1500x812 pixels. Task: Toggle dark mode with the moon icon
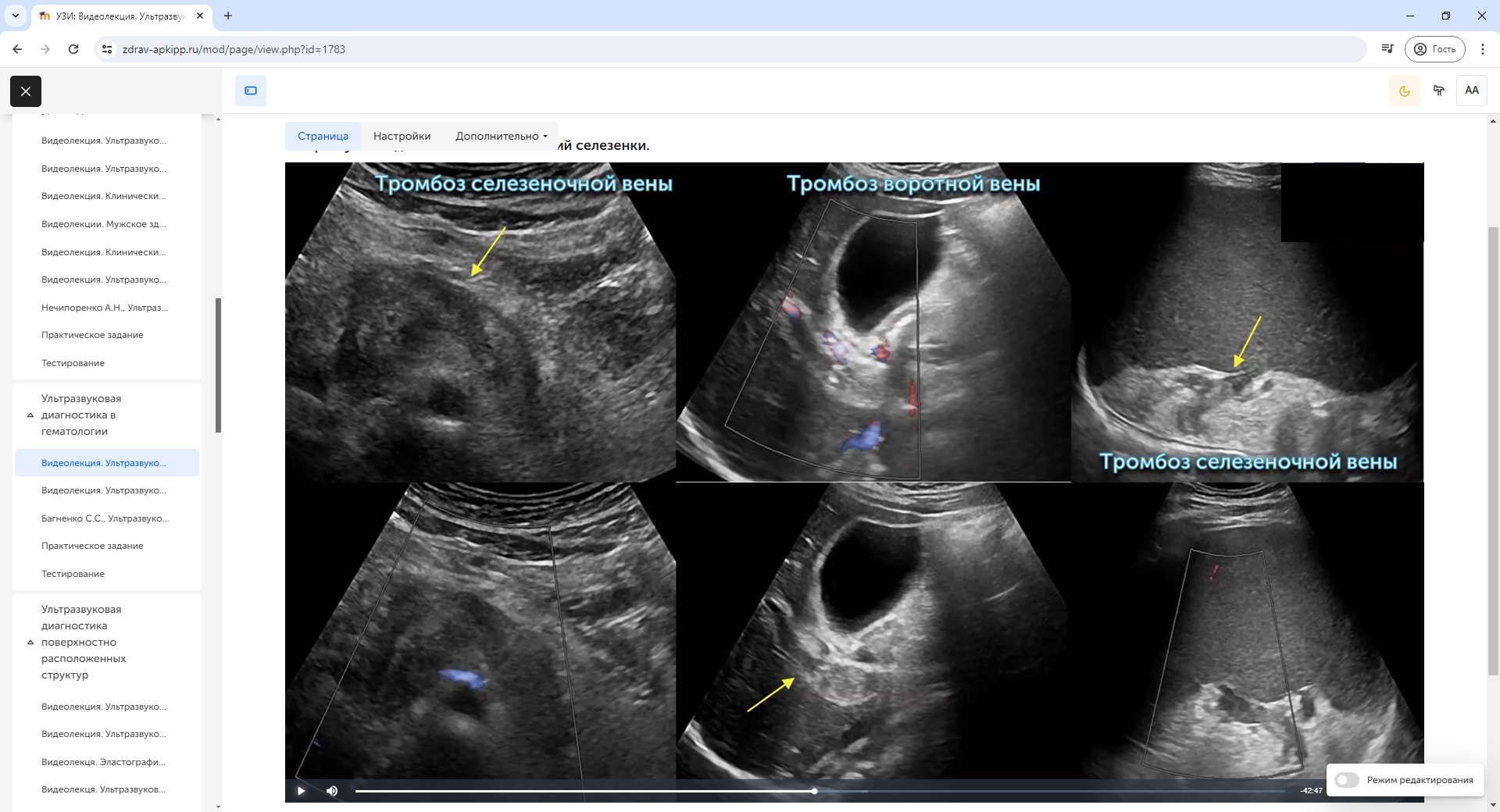click(x=1404, y=91)
